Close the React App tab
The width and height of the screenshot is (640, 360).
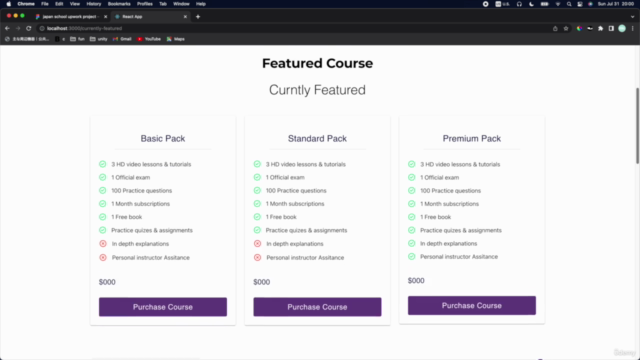[185, 17]
